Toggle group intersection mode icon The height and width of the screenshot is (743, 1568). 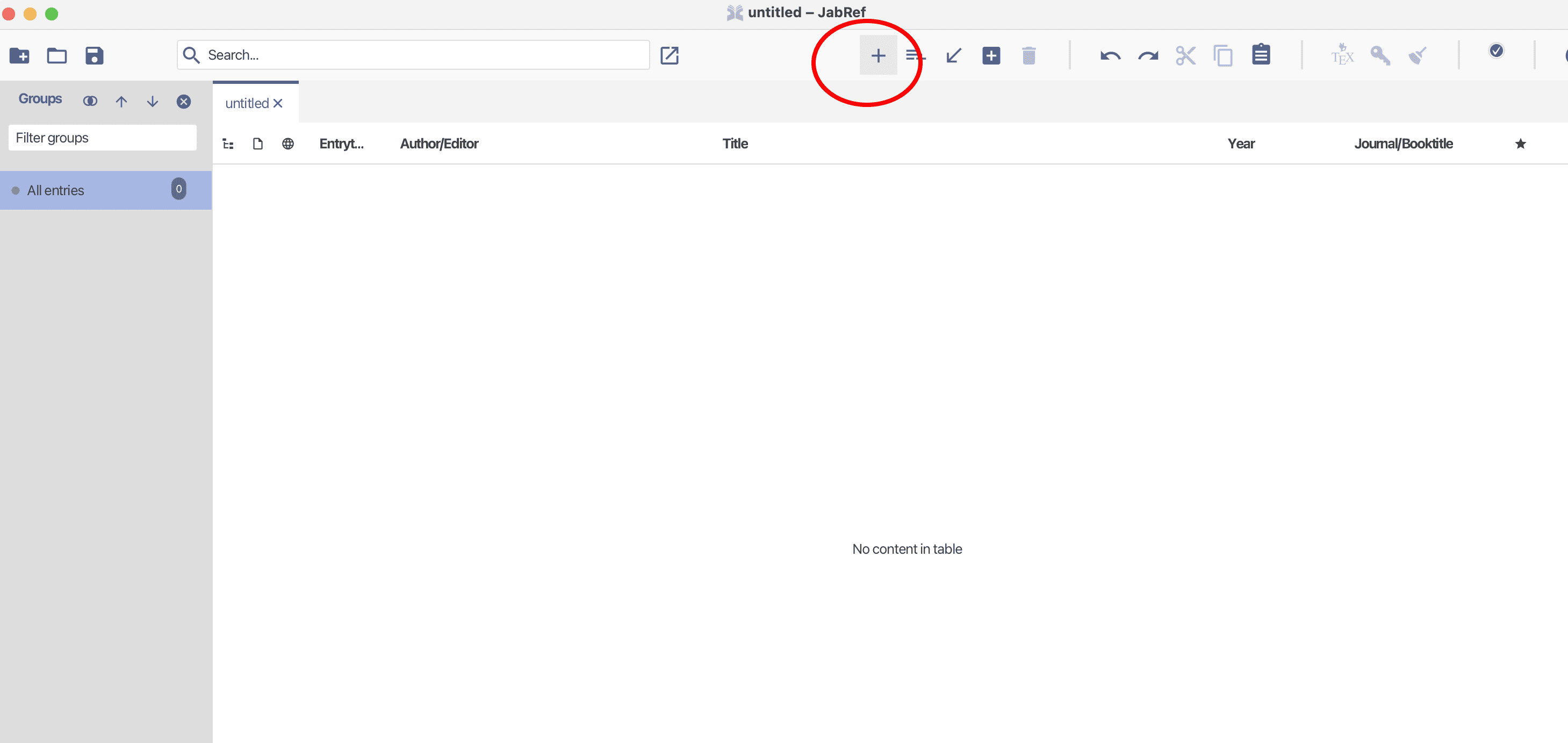point(90,101)
